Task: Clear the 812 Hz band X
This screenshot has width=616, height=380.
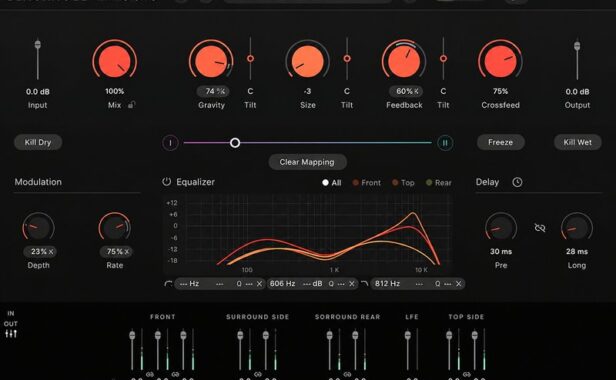Action: [x=458, y=284]
